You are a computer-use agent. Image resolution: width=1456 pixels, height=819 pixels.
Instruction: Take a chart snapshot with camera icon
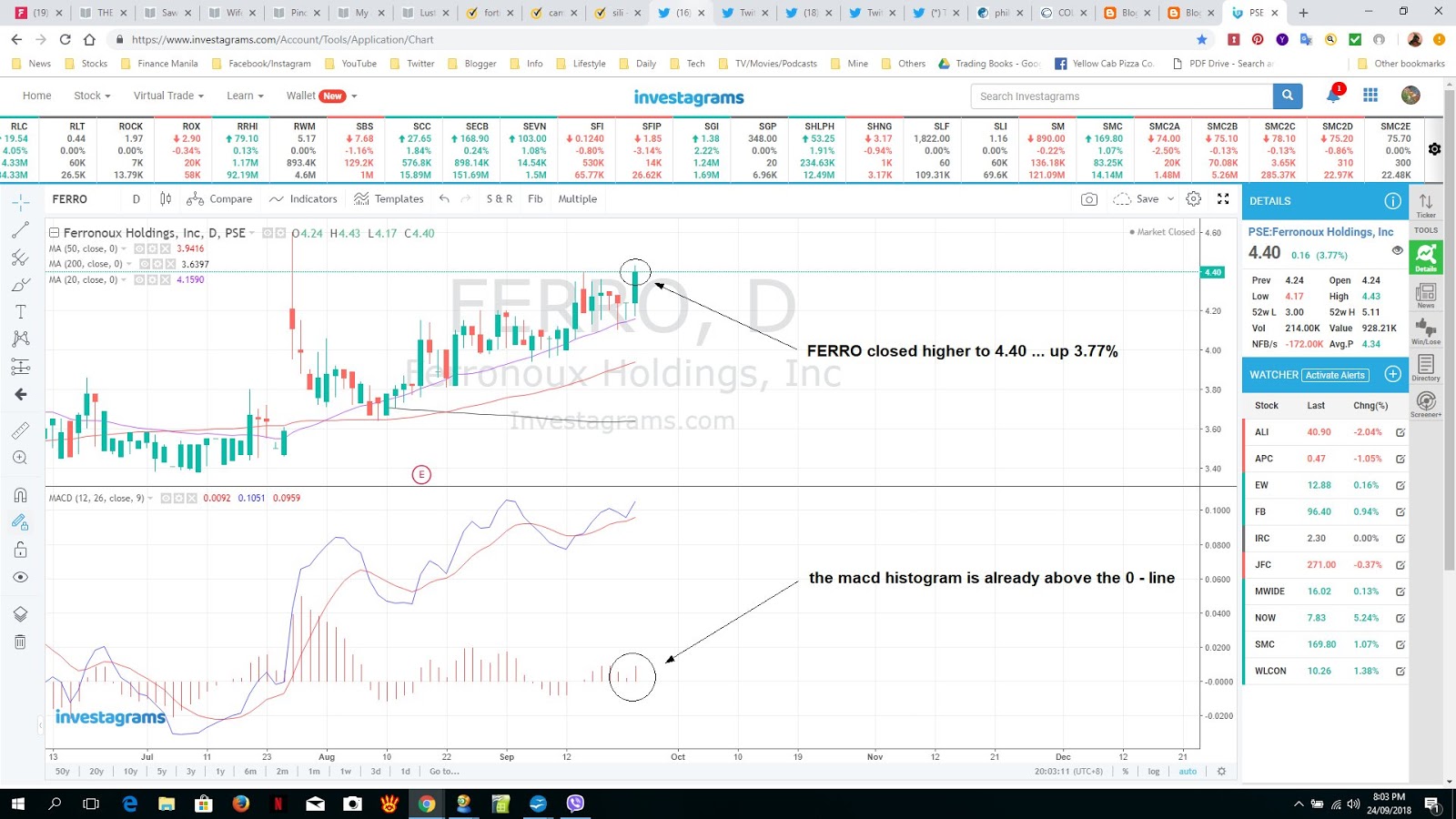(1088, 198)
